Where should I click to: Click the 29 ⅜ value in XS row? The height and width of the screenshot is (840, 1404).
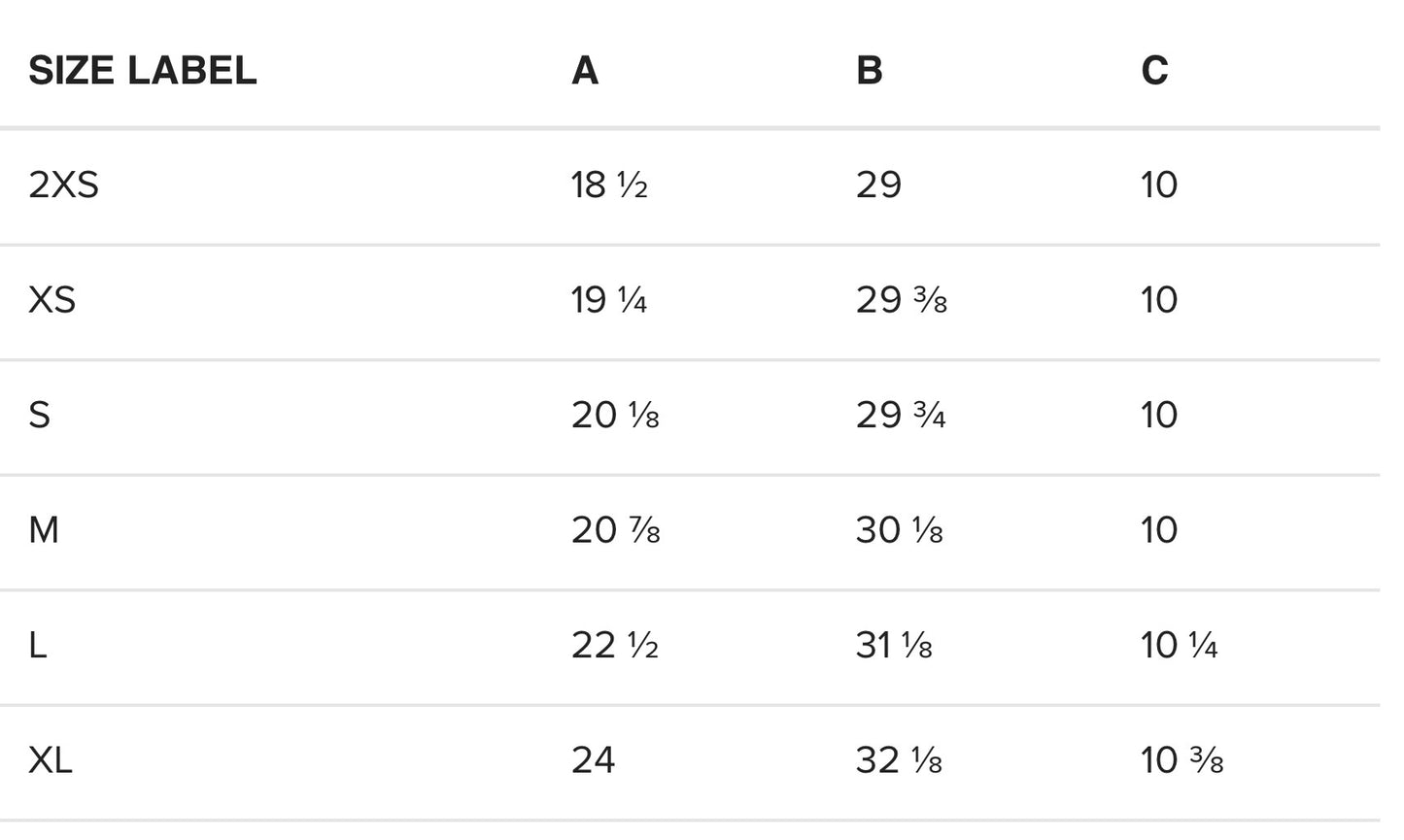[x=902, y=300]
